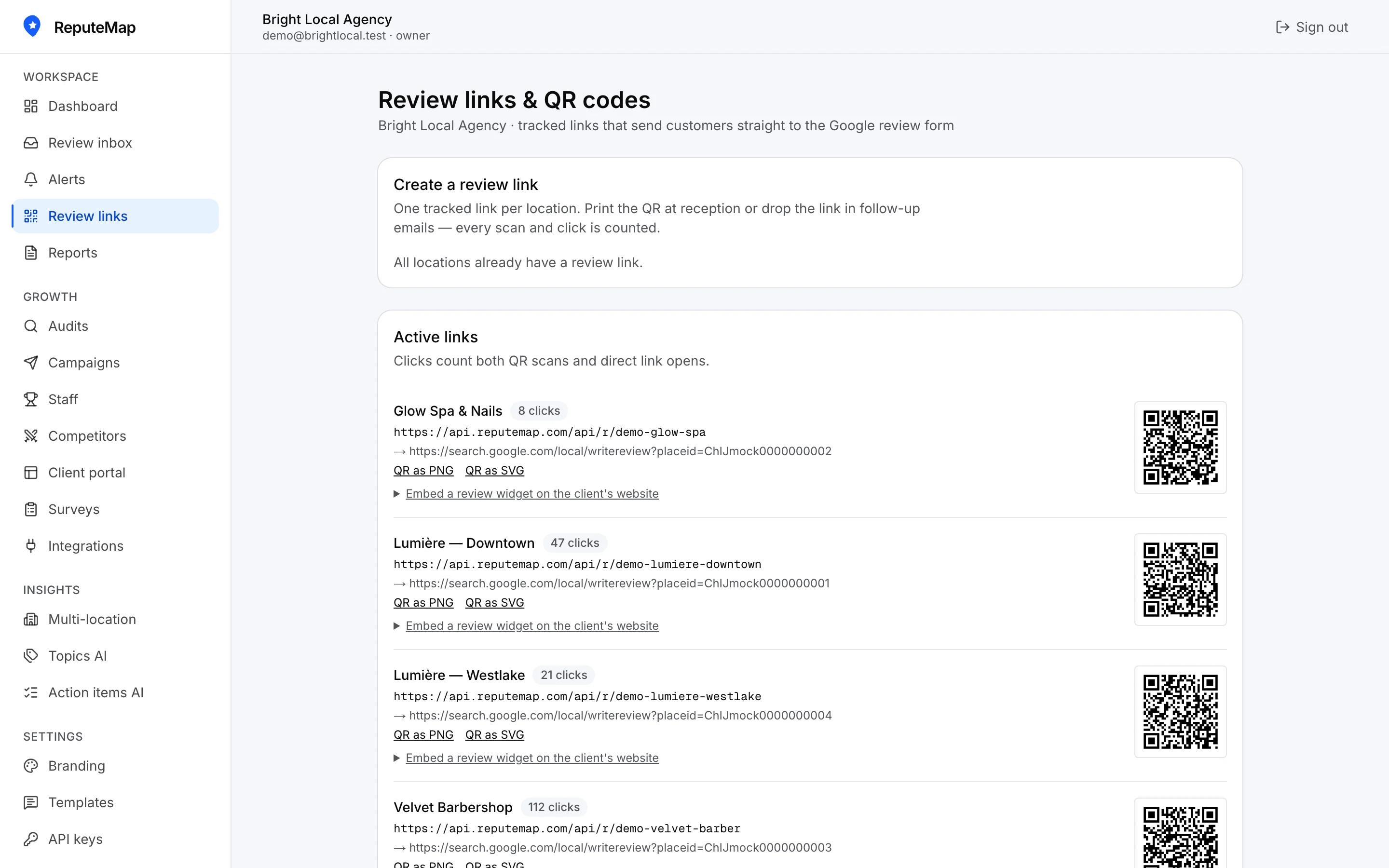Click the Review inbox tray icon
The height and width of the screenshot is (868, 1389).
click(31, 143)
